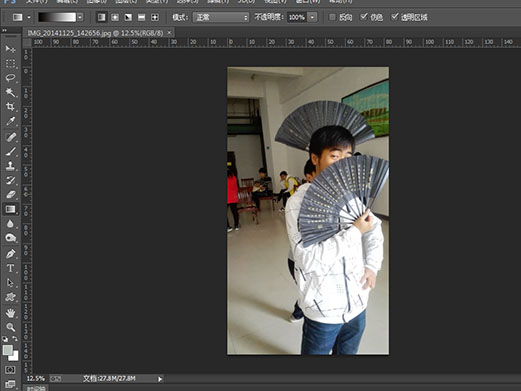Uncheck the 透明区域 (Transparency) checkbox
This screenshot has width=521, height=391.
coord(395,17)
